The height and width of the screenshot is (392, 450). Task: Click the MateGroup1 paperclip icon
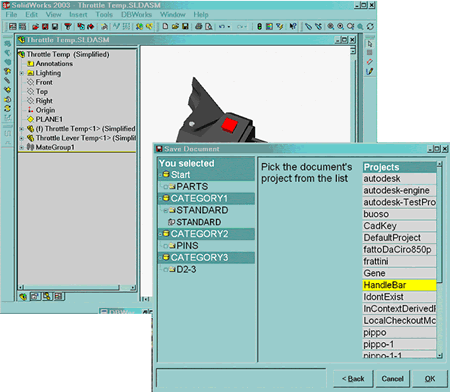30,147
